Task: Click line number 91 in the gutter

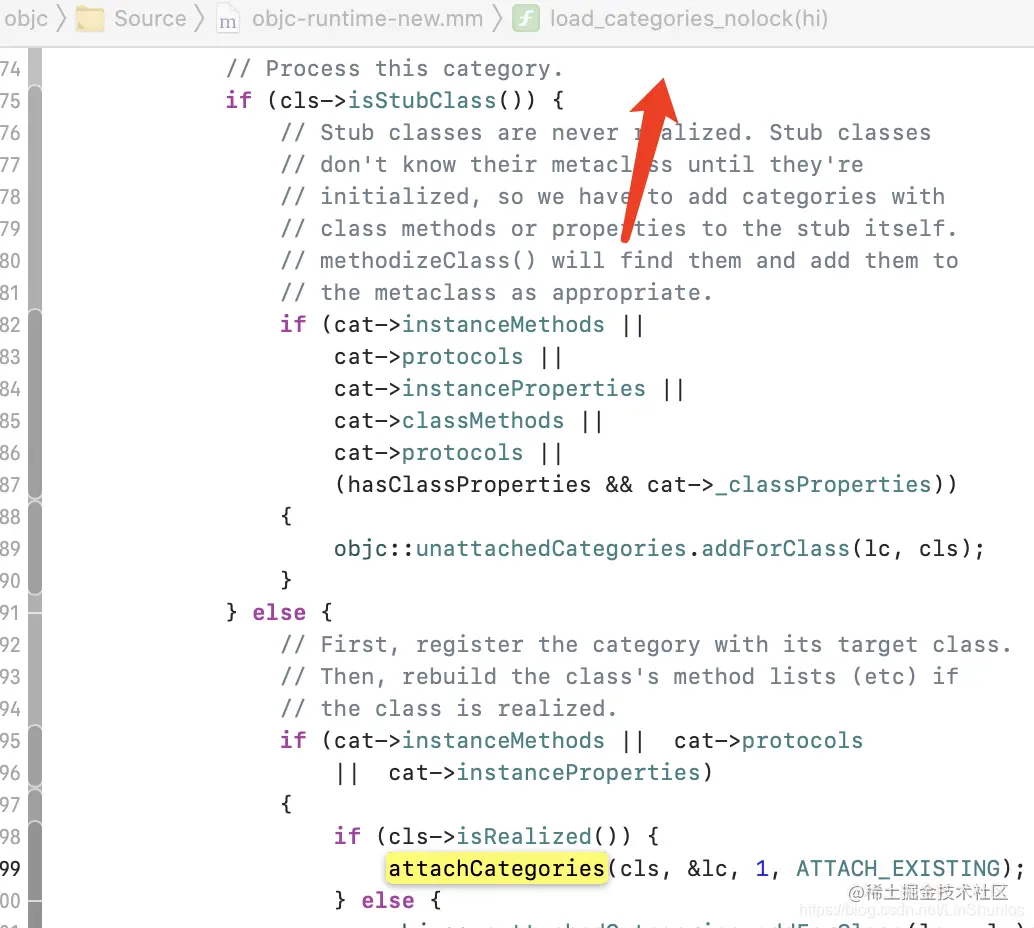Action: 10,613
